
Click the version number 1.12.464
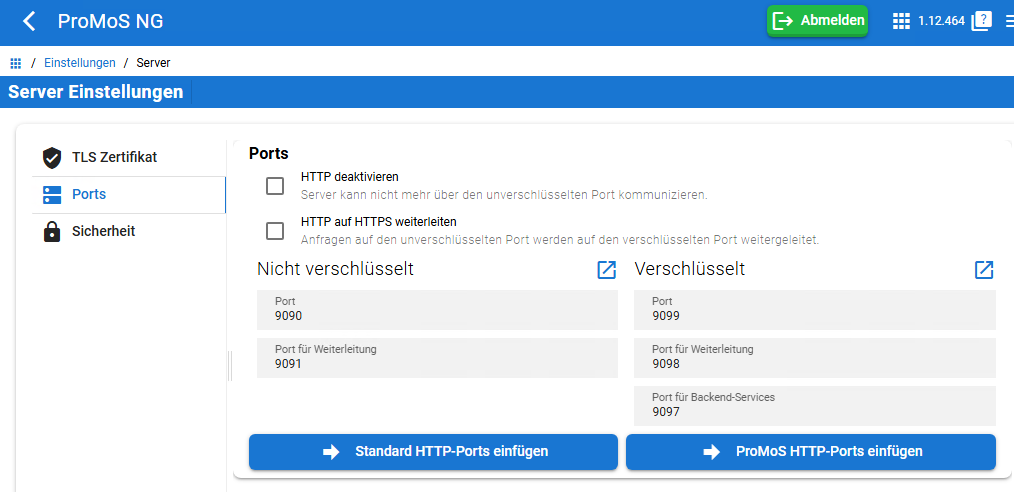941,21
